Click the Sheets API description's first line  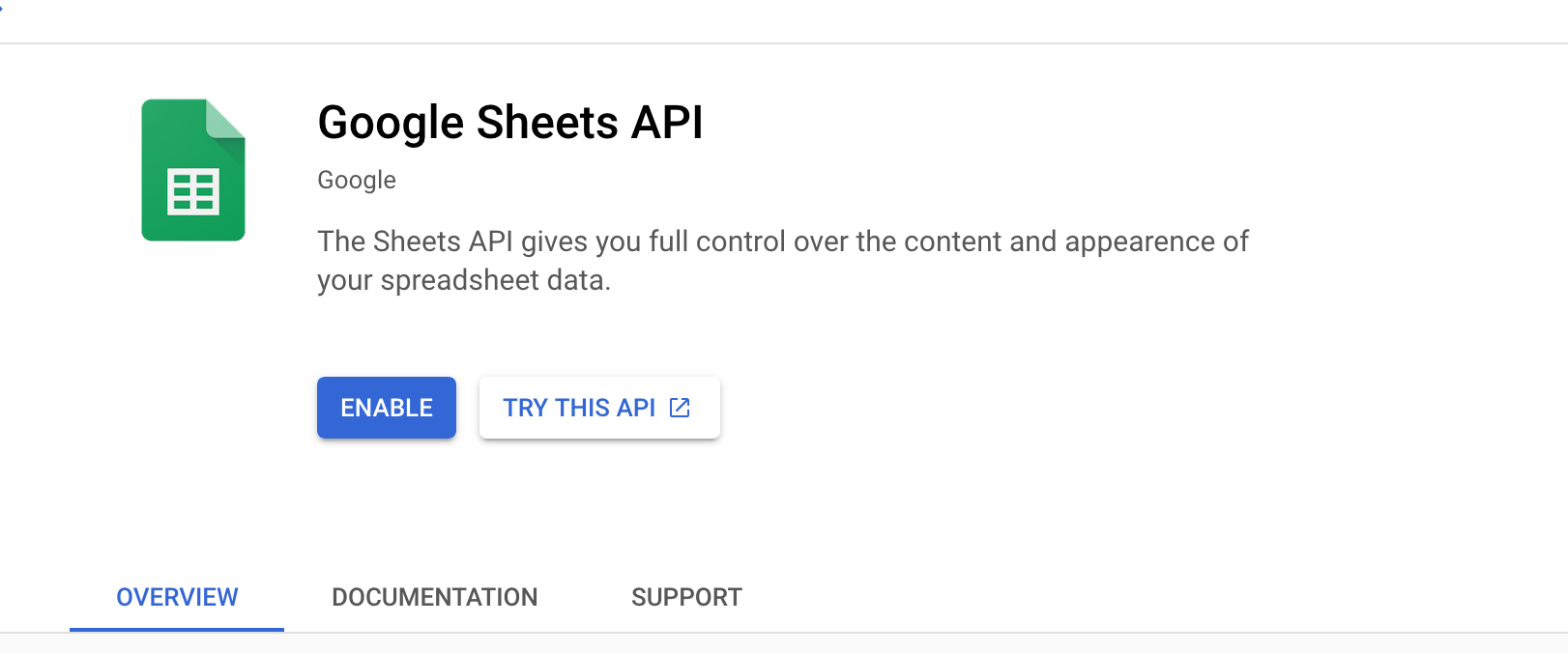pyautogui.click(x=782, y=241)
